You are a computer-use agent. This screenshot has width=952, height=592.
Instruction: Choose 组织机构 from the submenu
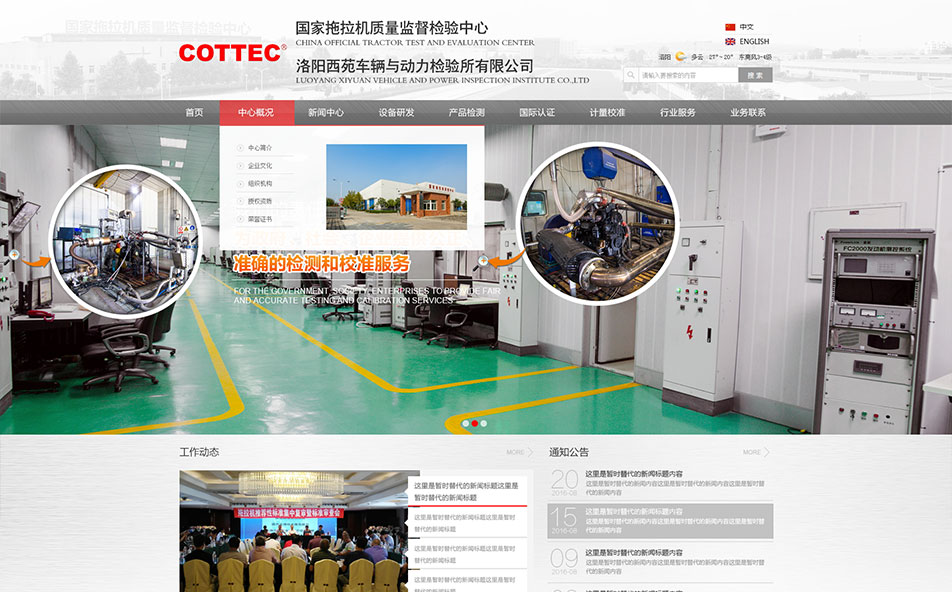260,184
